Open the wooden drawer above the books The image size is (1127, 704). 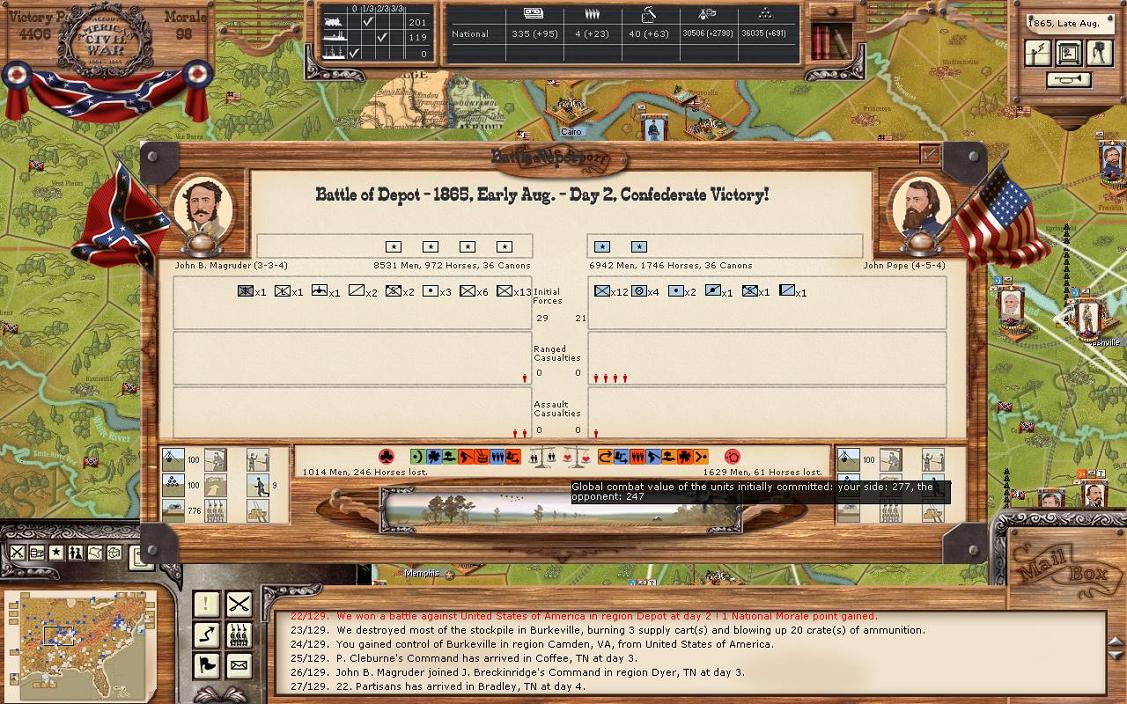pyautogui.click(x=830, y=12)
